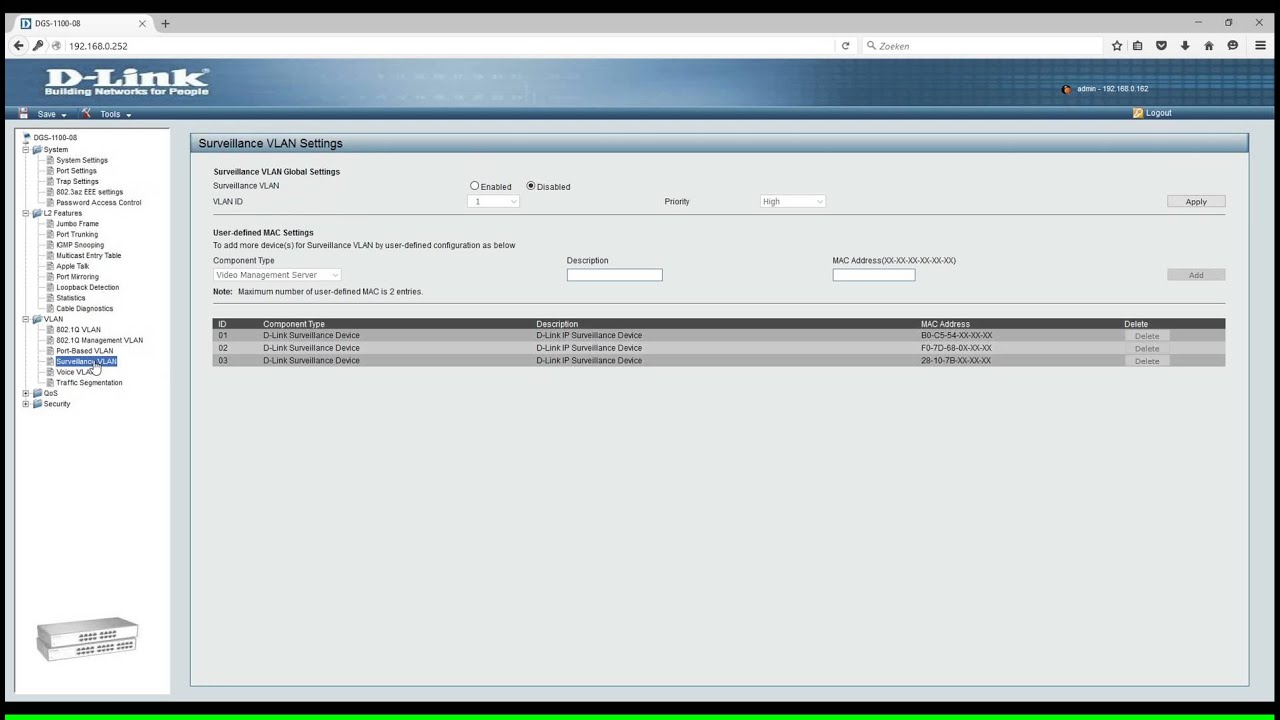
Task: Delete MAC entry 28-10-7B-XX-XX-XX
Action: 1147,361
